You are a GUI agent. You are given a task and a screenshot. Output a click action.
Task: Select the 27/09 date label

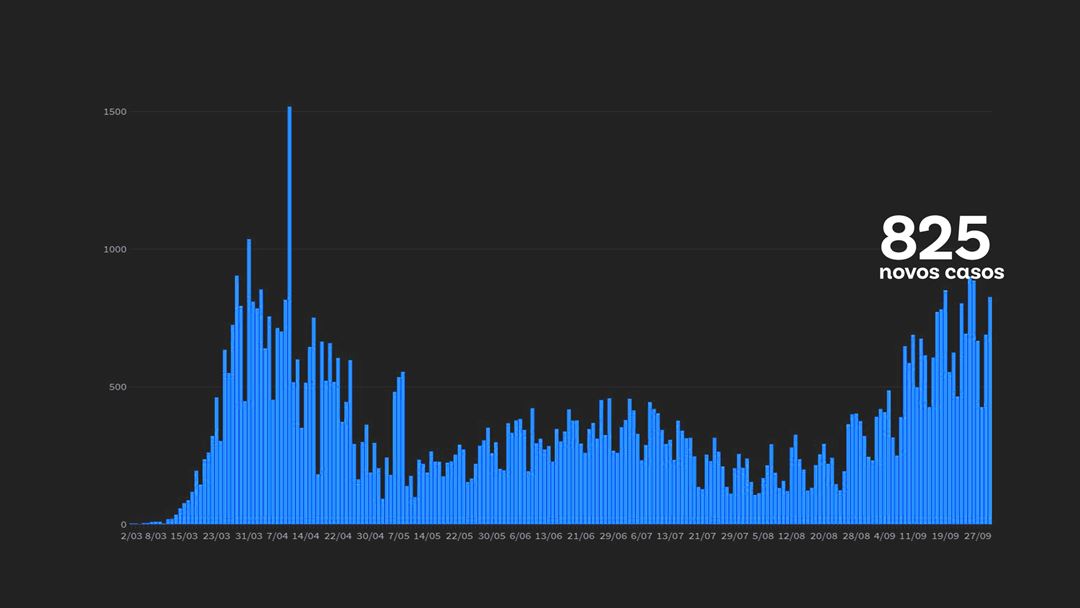pos(977,536)
